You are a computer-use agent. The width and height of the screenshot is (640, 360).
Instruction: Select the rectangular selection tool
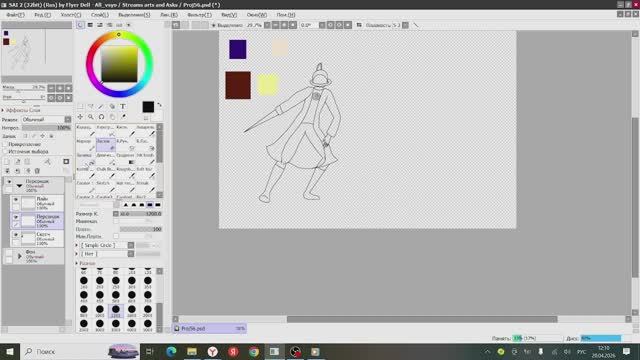coord(80,107)
